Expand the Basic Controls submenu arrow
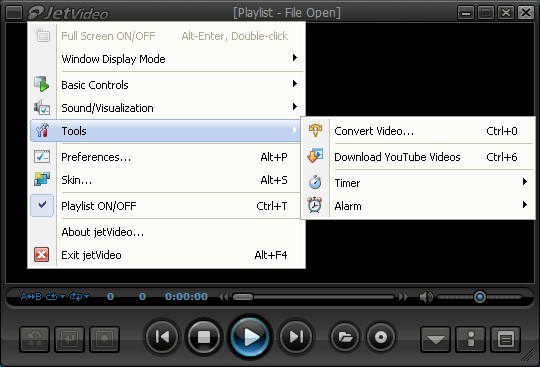This screenshot has height=367, width=540. tap(295, 84)
